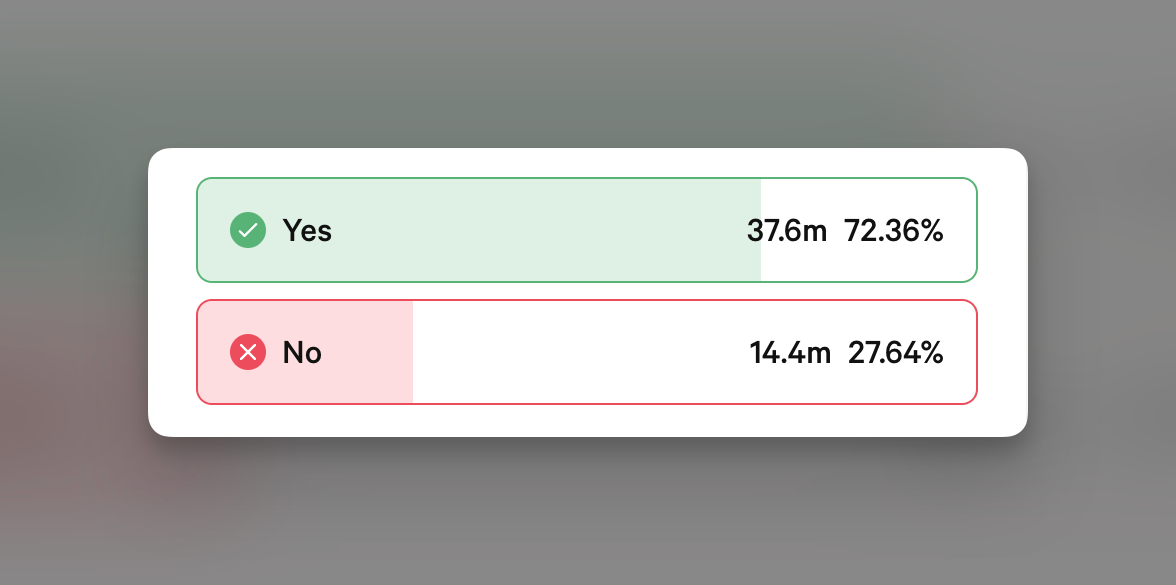Click the "Yes" label text
The height and width of the screenshot is (585, 1176).
307,231
